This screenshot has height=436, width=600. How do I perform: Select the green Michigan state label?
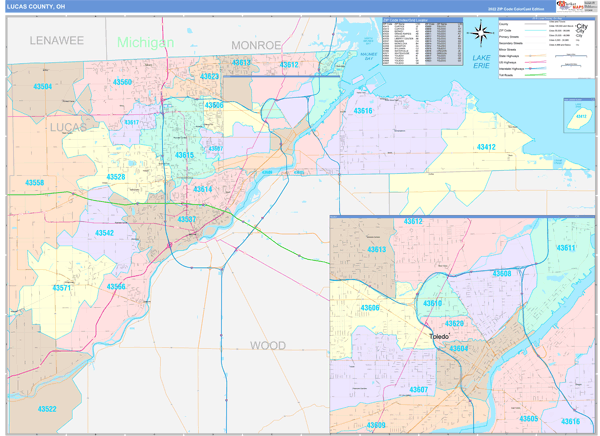(145, 43)
